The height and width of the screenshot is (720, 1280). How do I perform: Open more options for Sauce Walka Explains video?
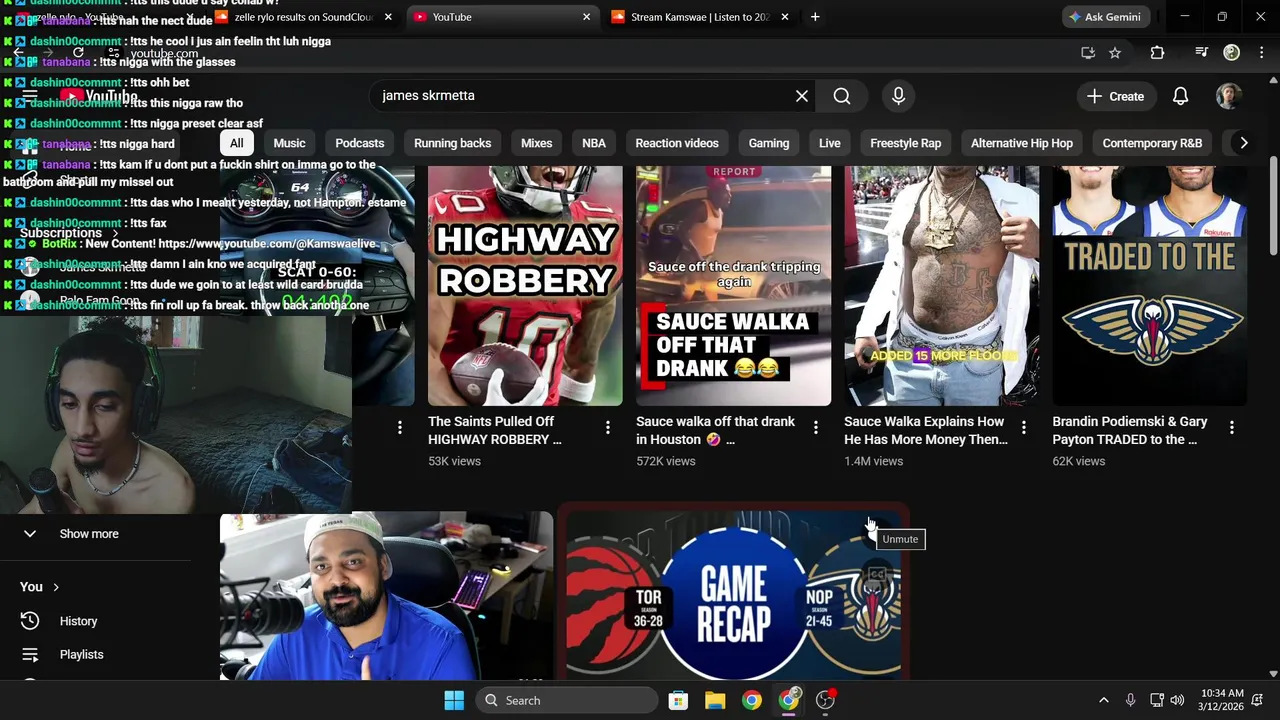point(1023,428)
